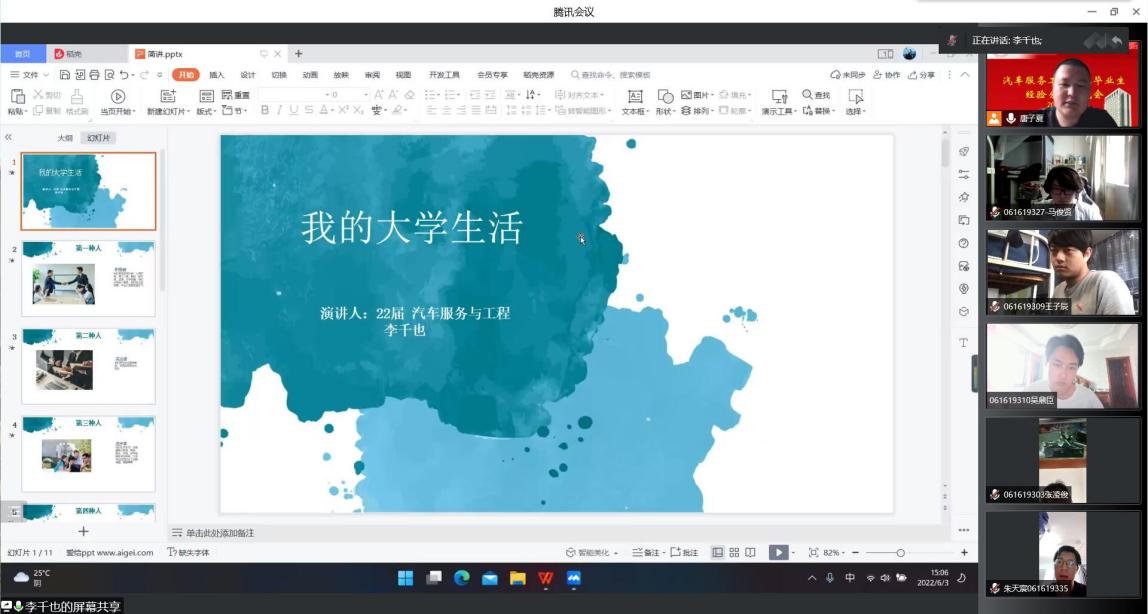The height and width of the screenshot is (614, 1148).
Task: Switch to slide sorter grid view icon
Action: click(x=734, y=552)
